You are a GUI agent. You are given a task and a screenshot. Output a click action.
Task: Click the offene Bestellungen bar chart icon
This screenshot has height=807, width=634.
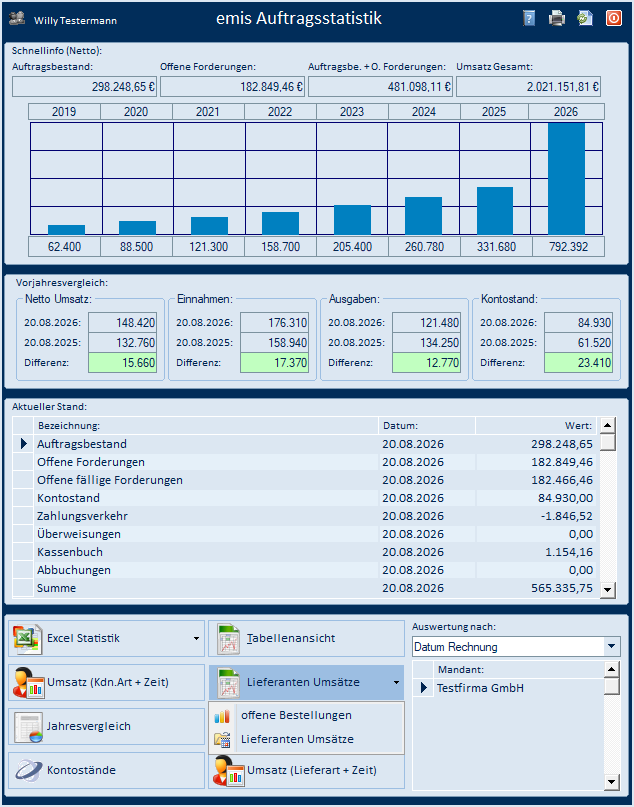(x=222, y=716)
